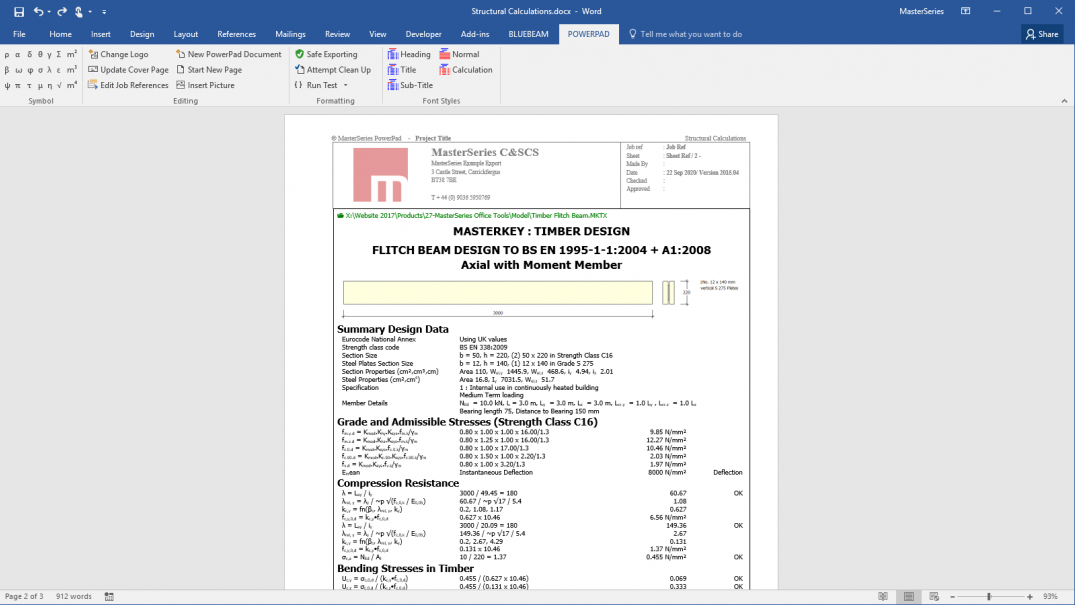The image size is (1075, 605).
Task: Click Start New Page
Action: click(209, 70)
